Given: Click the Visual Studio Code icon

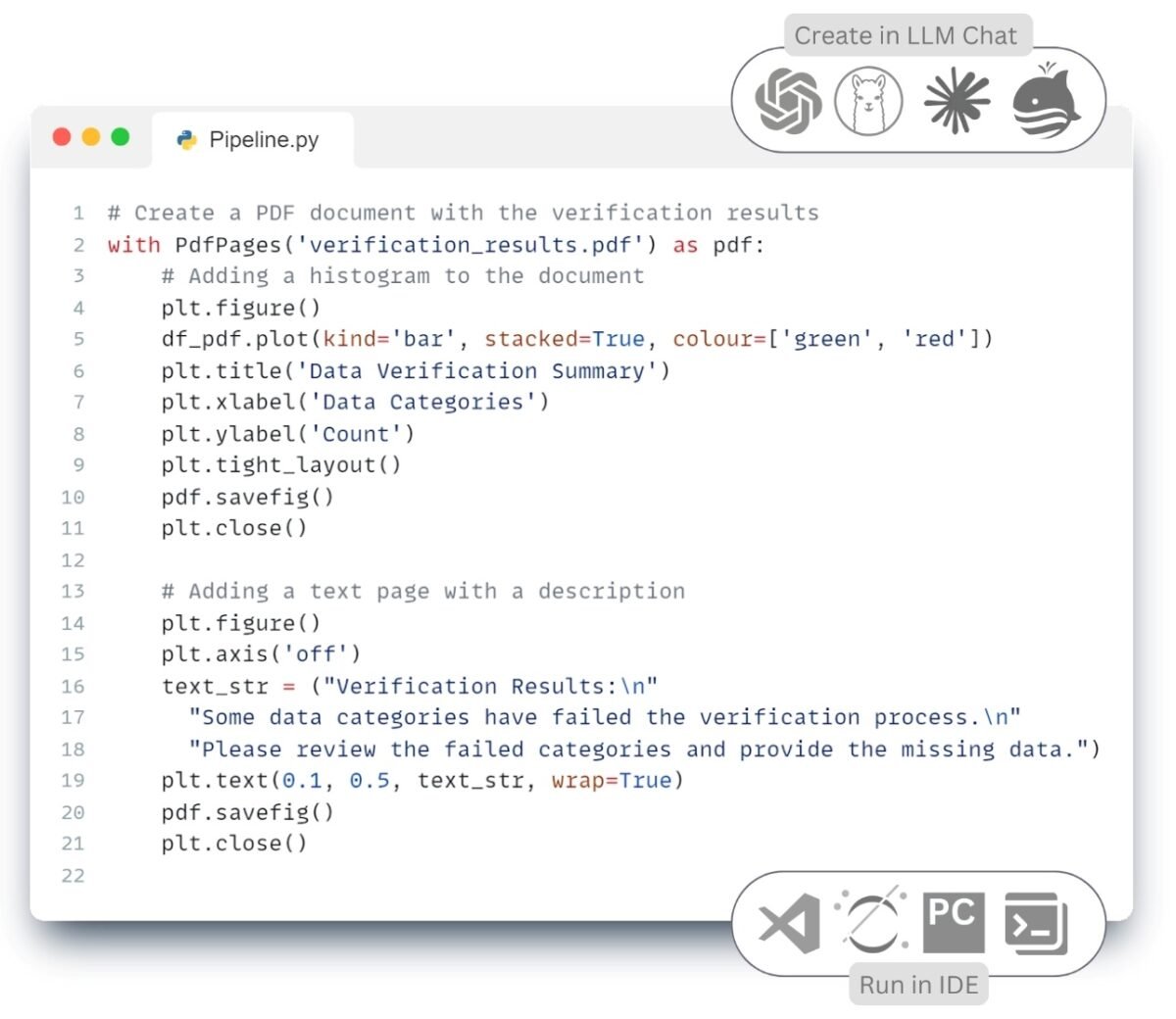Looking at the screenshot, I should pyautogui.click(x=790, y=923).
